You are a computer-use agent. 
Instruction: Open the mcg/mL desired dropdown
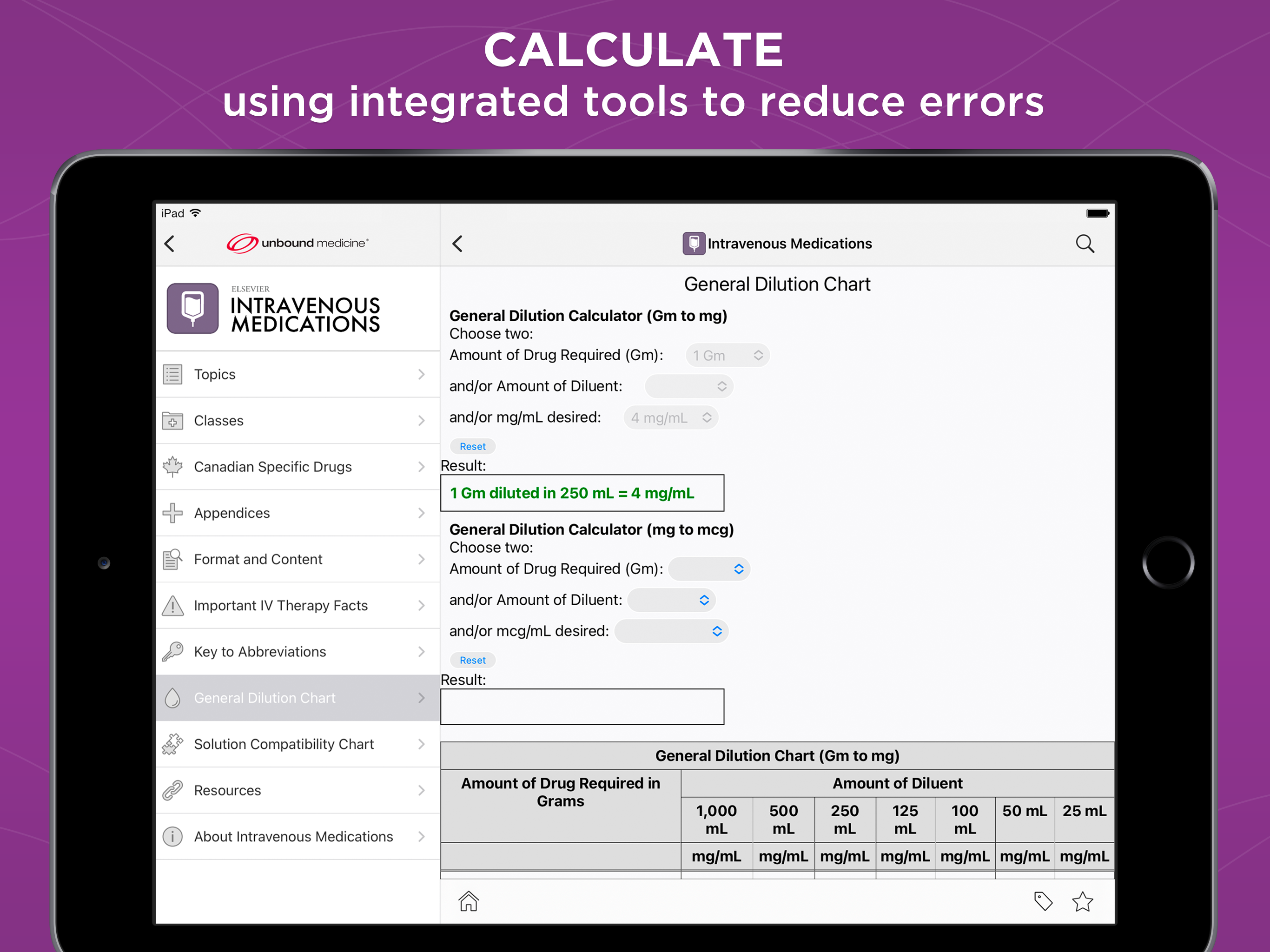(671, 631)
